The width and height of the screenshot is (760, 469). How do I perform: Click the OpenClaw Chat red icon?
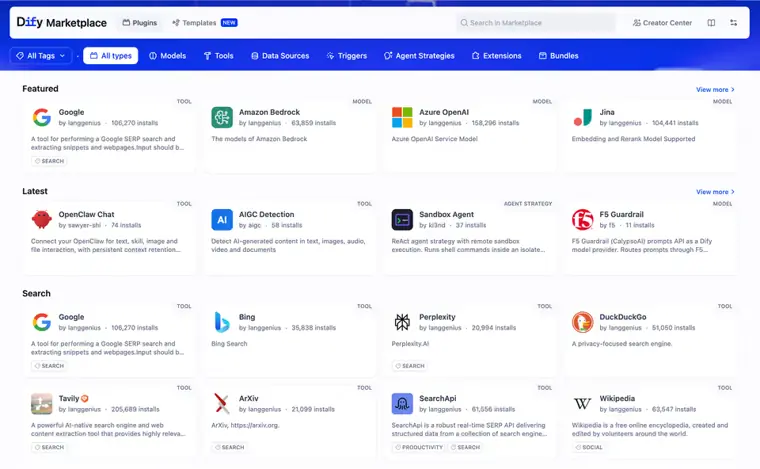(x=42, y=219)
